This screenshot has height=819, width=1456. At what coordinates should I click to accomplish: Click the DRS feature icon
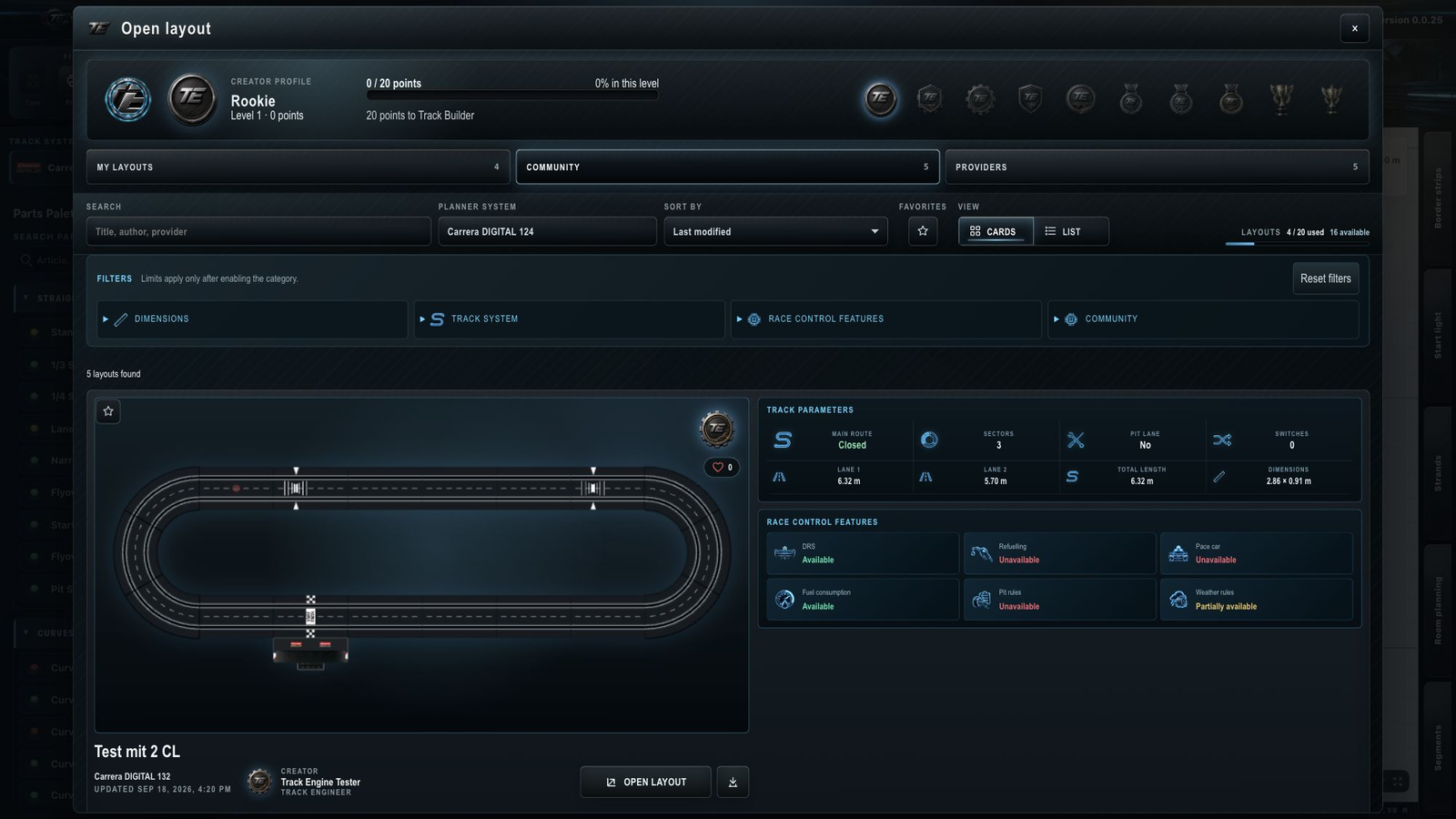click(x=784, y=552)
